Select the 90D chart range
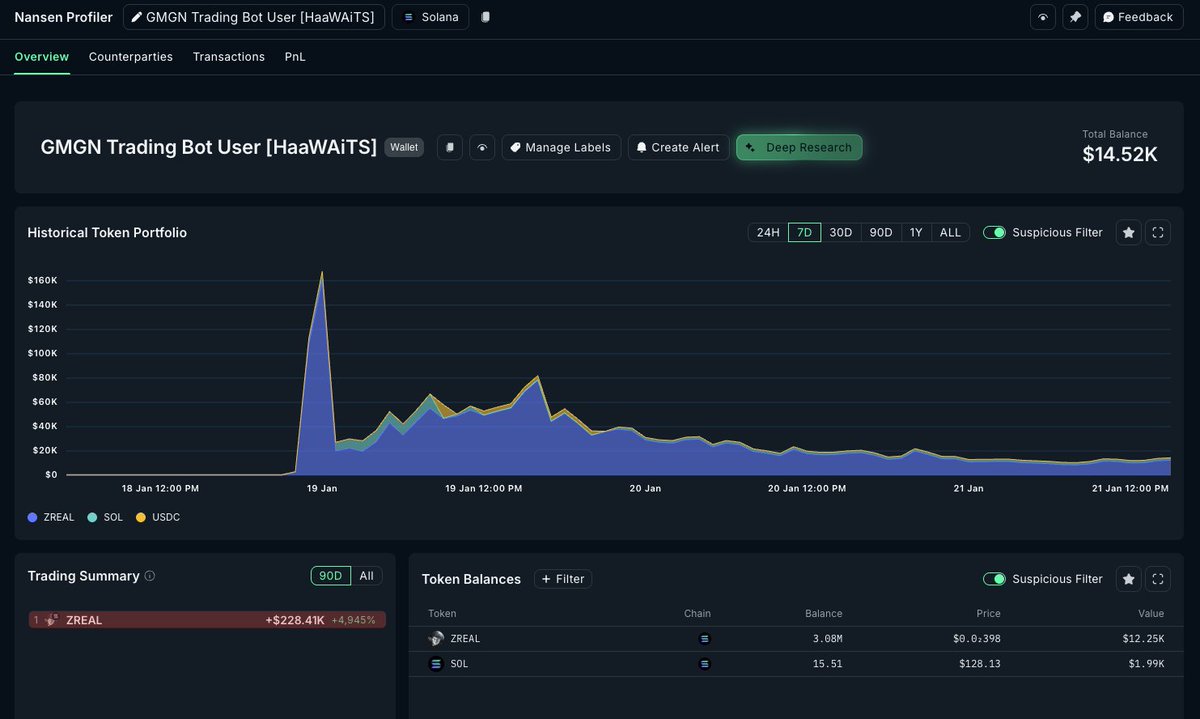Image resolution: width=1200 pixels, height=719 pixels. [881, 232]
